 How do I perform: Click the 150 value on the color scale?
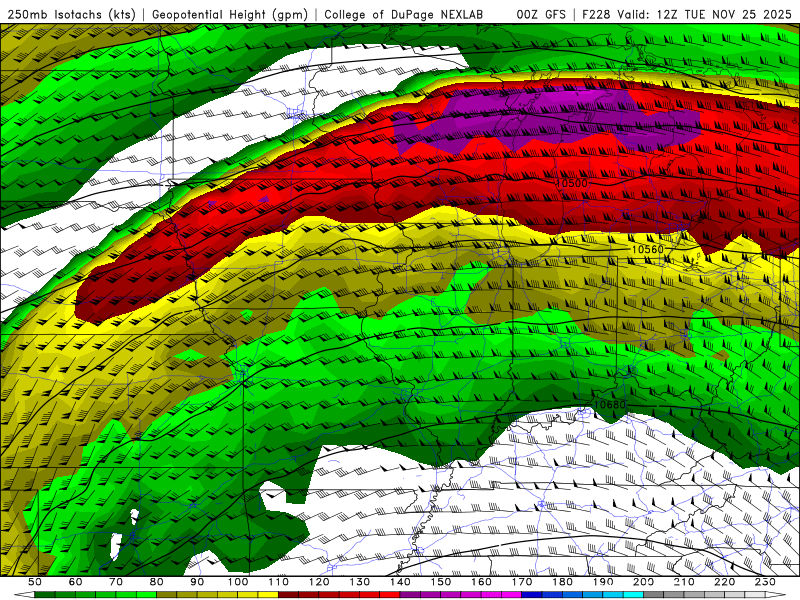pos(440,582)
